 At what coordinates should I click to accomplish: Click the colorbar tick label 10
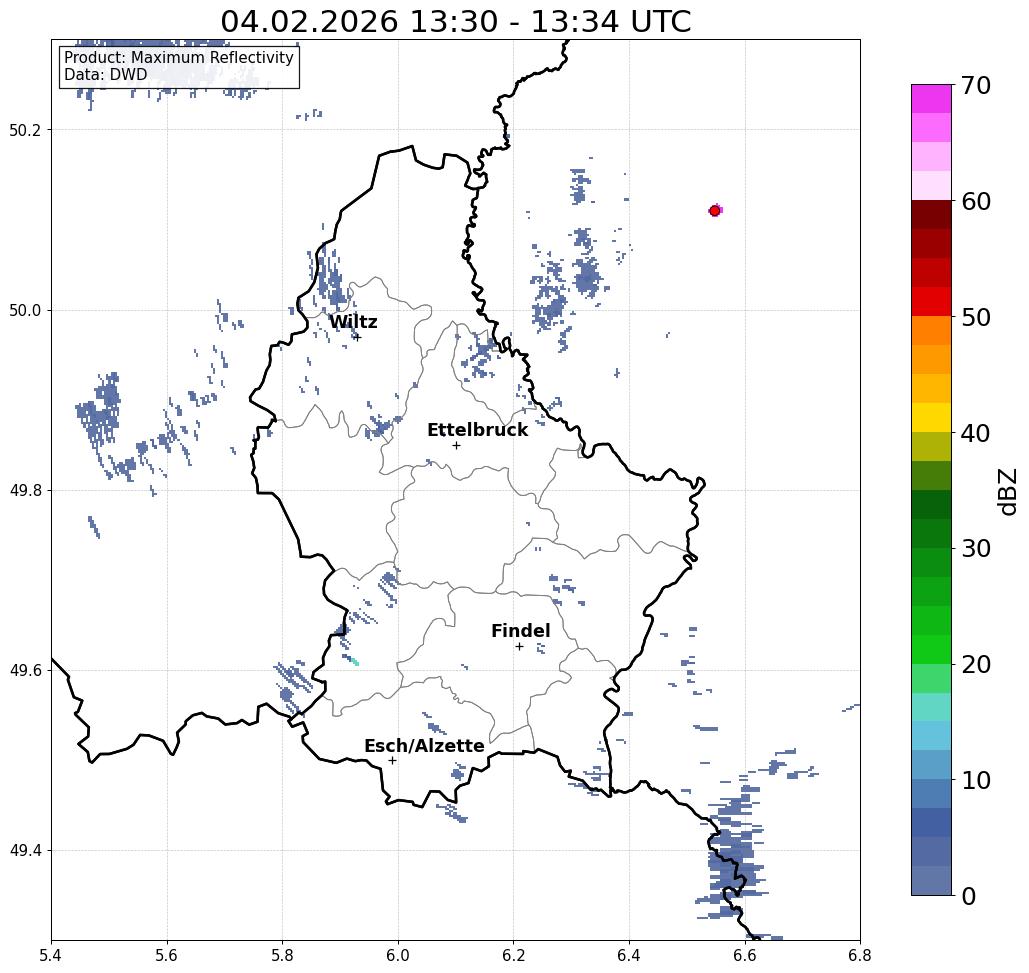tap(975, 780)
